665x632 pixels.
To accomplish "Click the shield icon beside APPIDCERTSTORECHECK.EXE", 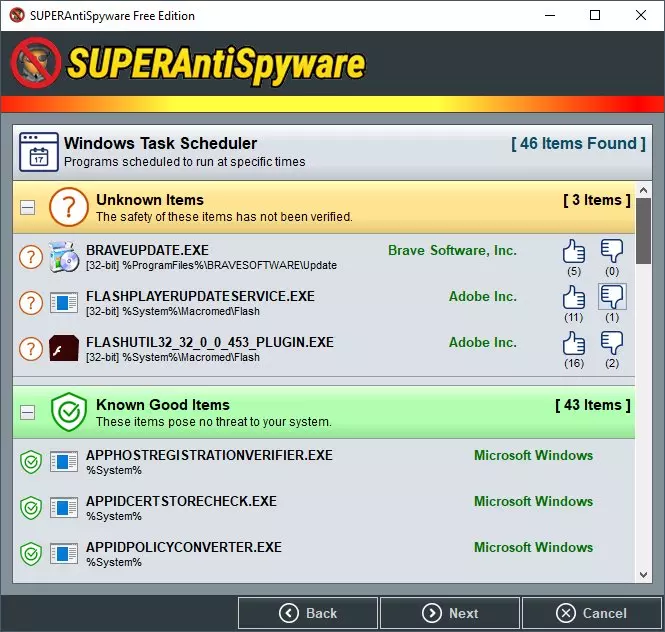I will click(31, 508).
